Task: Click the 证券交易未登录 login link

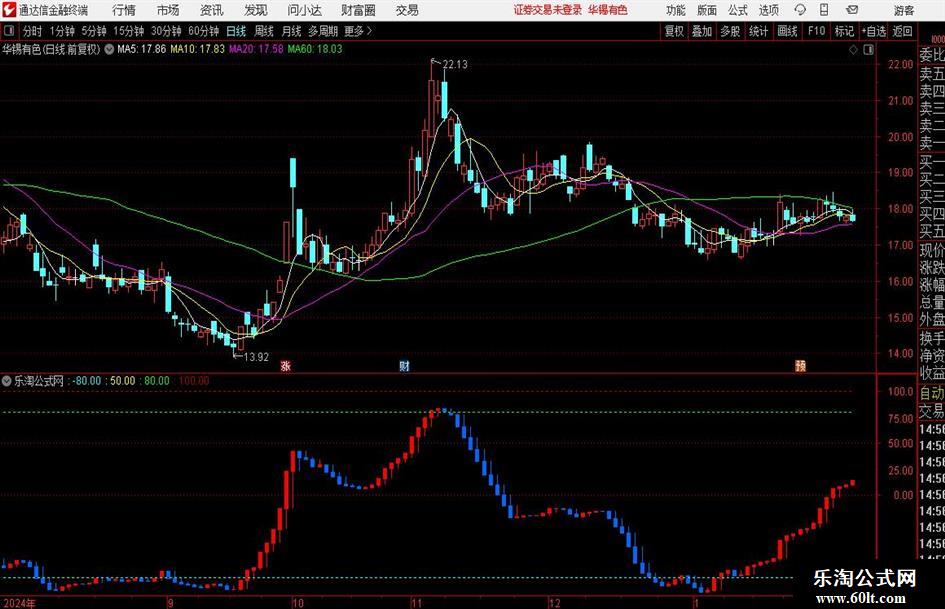Action: point(548,10)
